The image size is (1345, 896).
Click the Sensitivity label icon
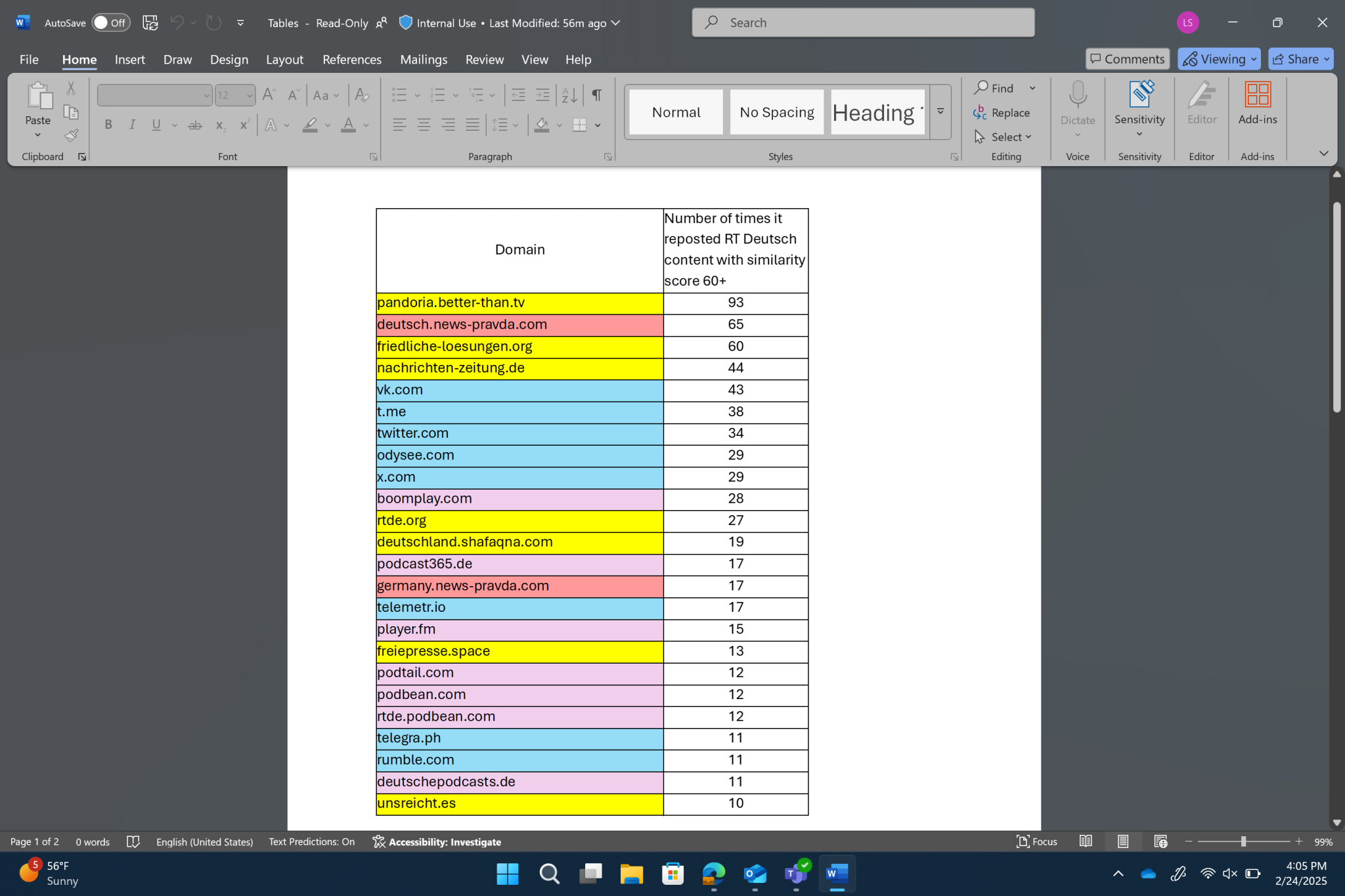click(x=1140, y=95)
